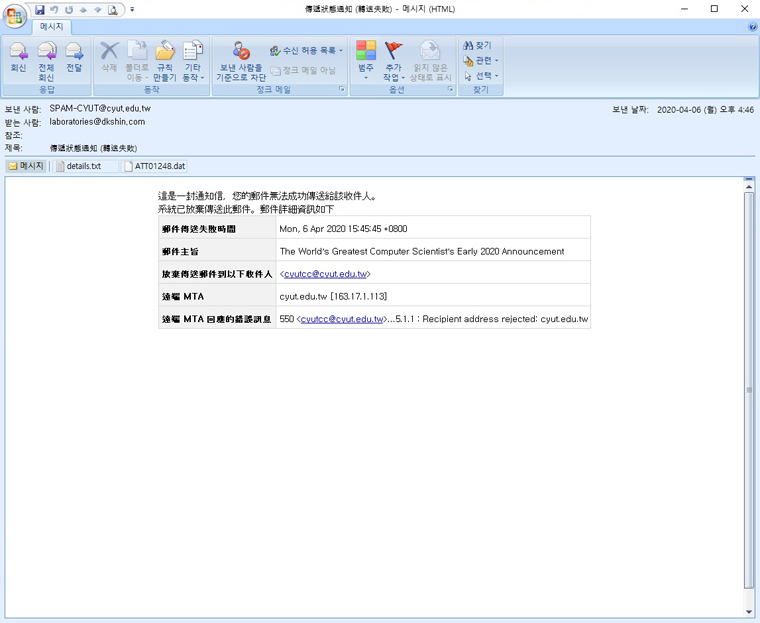
Task: Switch to the 메시지 ribbon tab
Action: 51,27
